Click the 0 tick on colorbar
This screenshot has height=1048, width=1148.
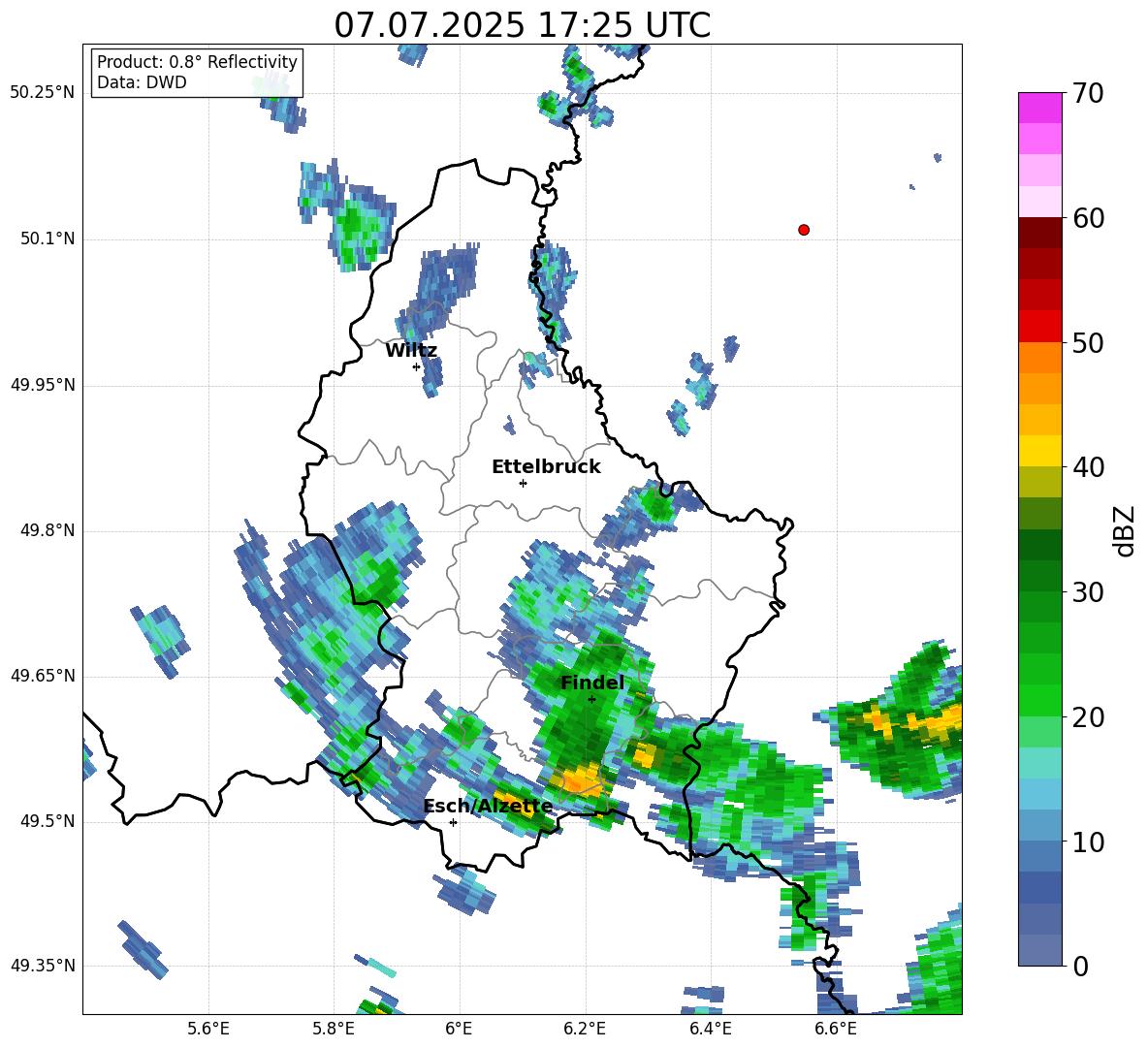pyautogui.click(x=1080, y=966)
